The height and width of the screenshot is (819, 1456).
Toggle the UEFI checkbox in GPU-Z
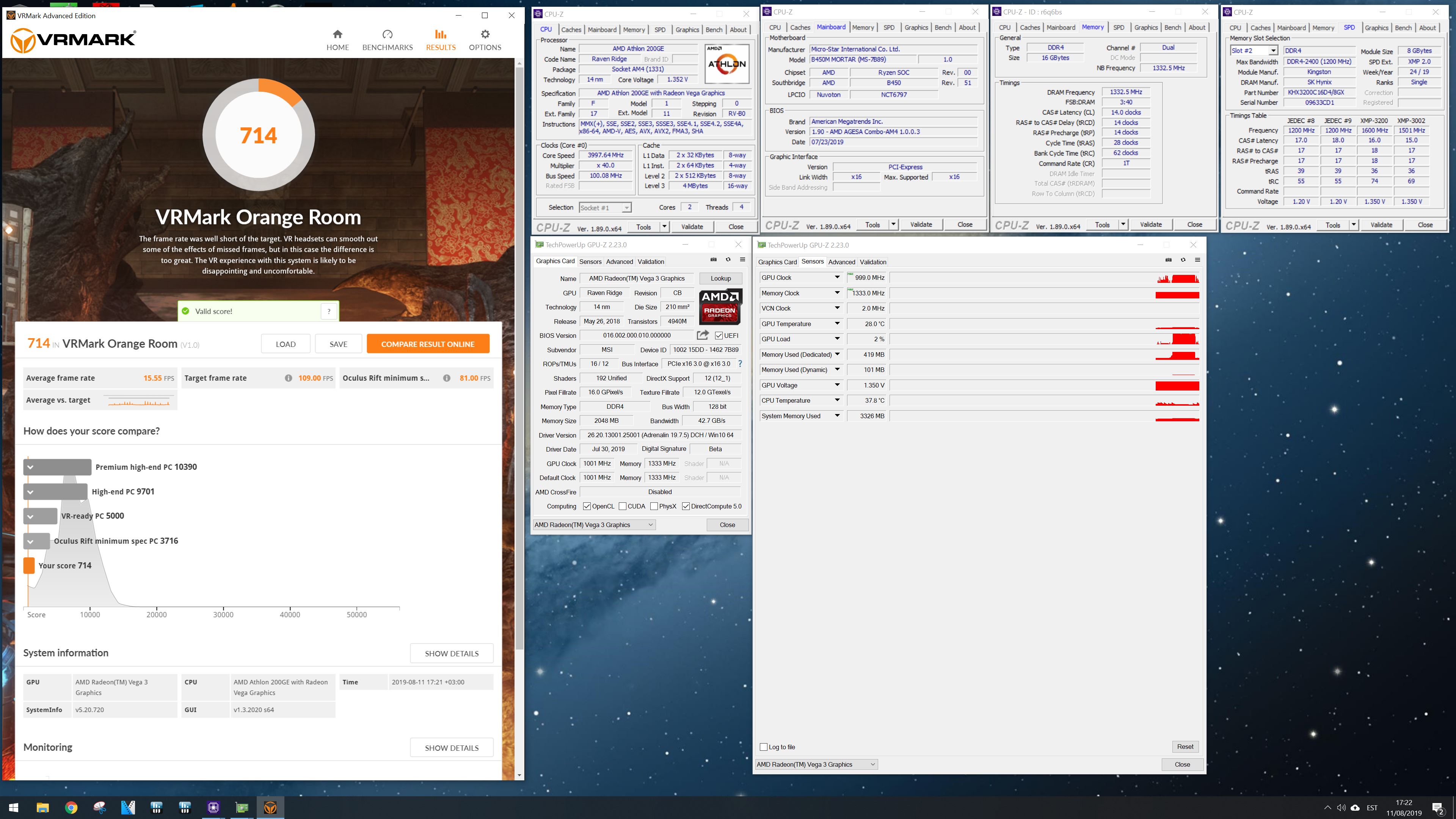(x=719, y=336)
